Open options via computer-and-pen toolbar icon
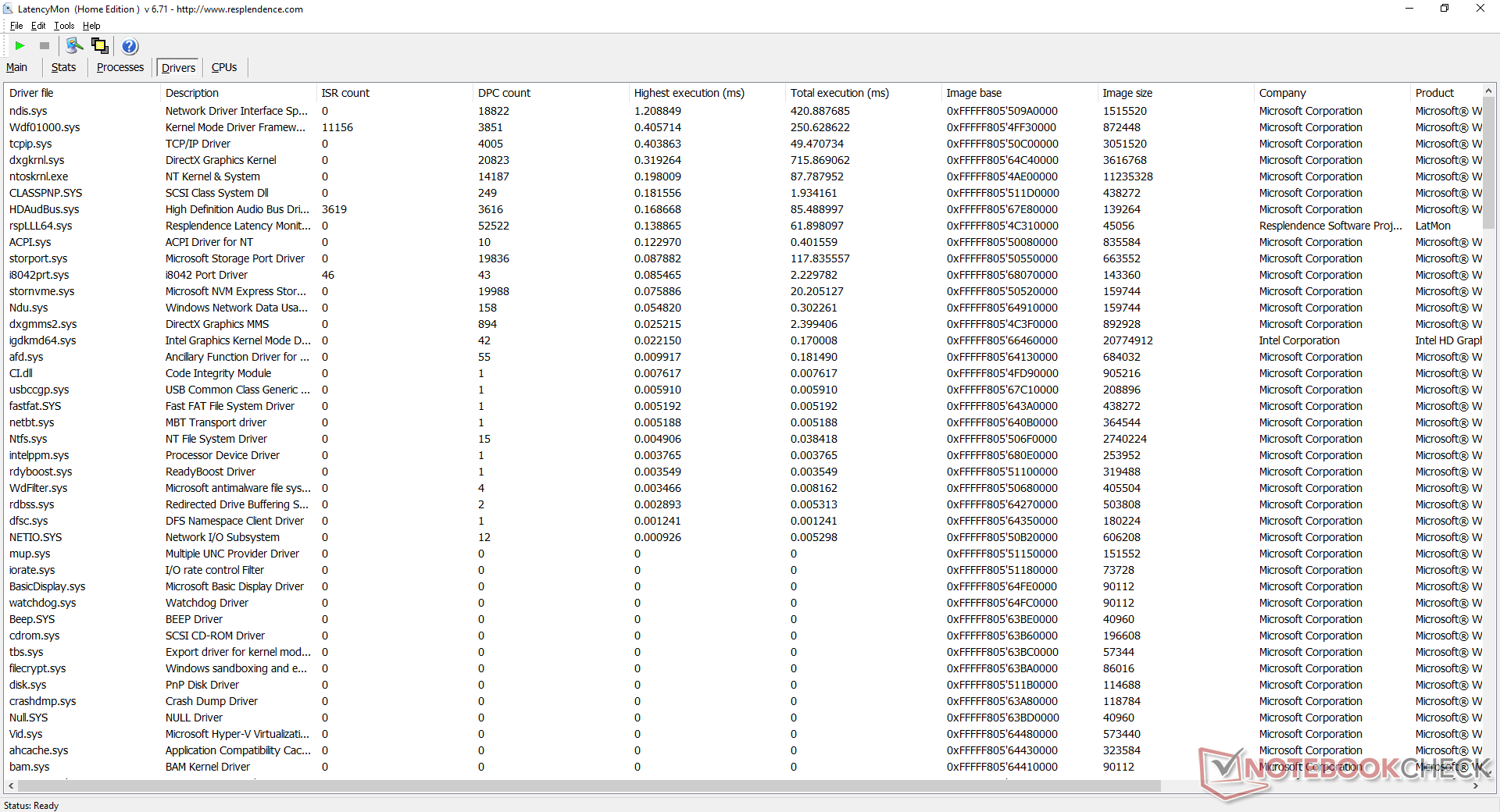This screenshot has width=1500, height=812. click(74, 46)
